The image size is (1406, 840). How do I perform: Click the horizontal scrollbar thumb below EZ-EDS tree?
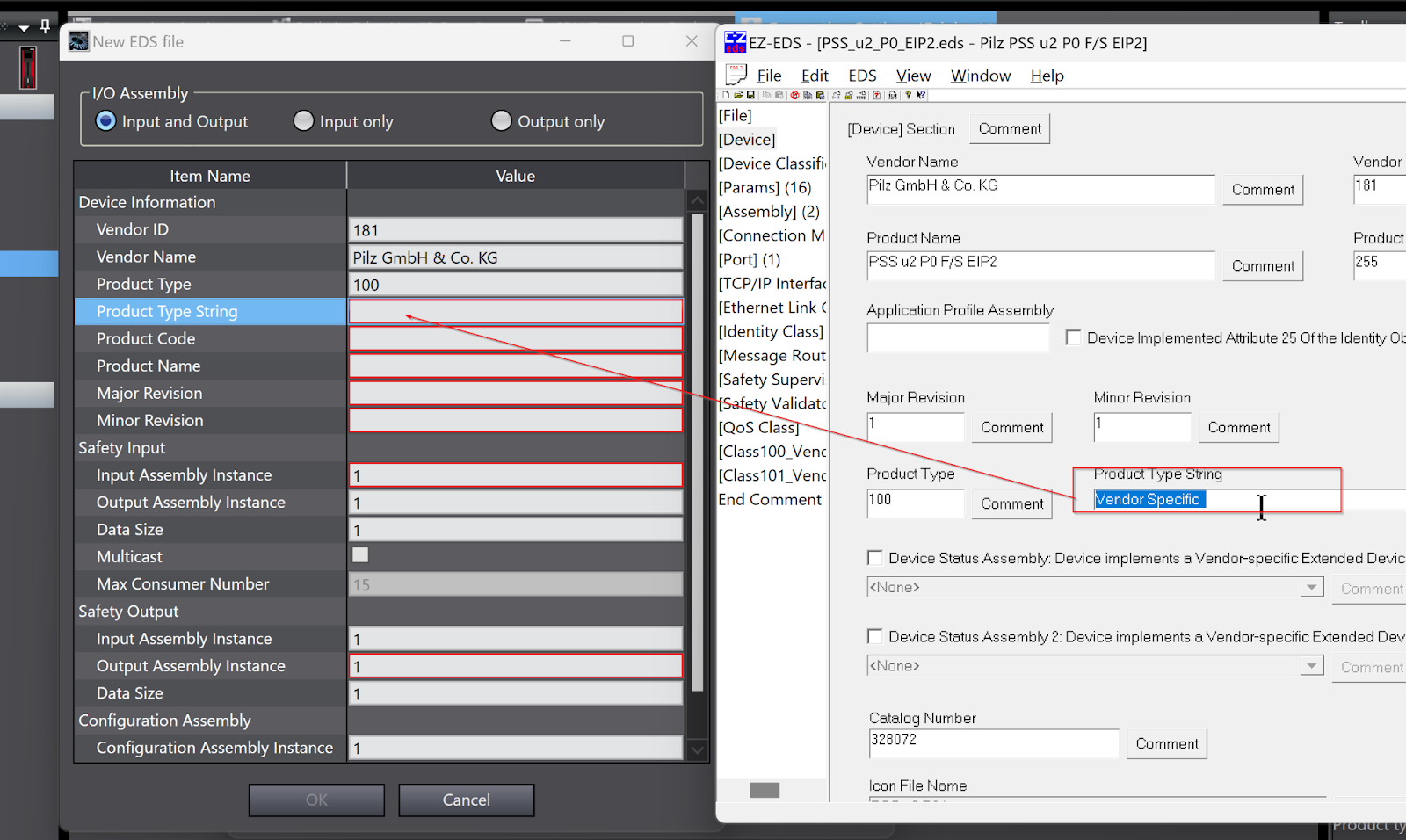pyautogui.click(x=765, y=790)
